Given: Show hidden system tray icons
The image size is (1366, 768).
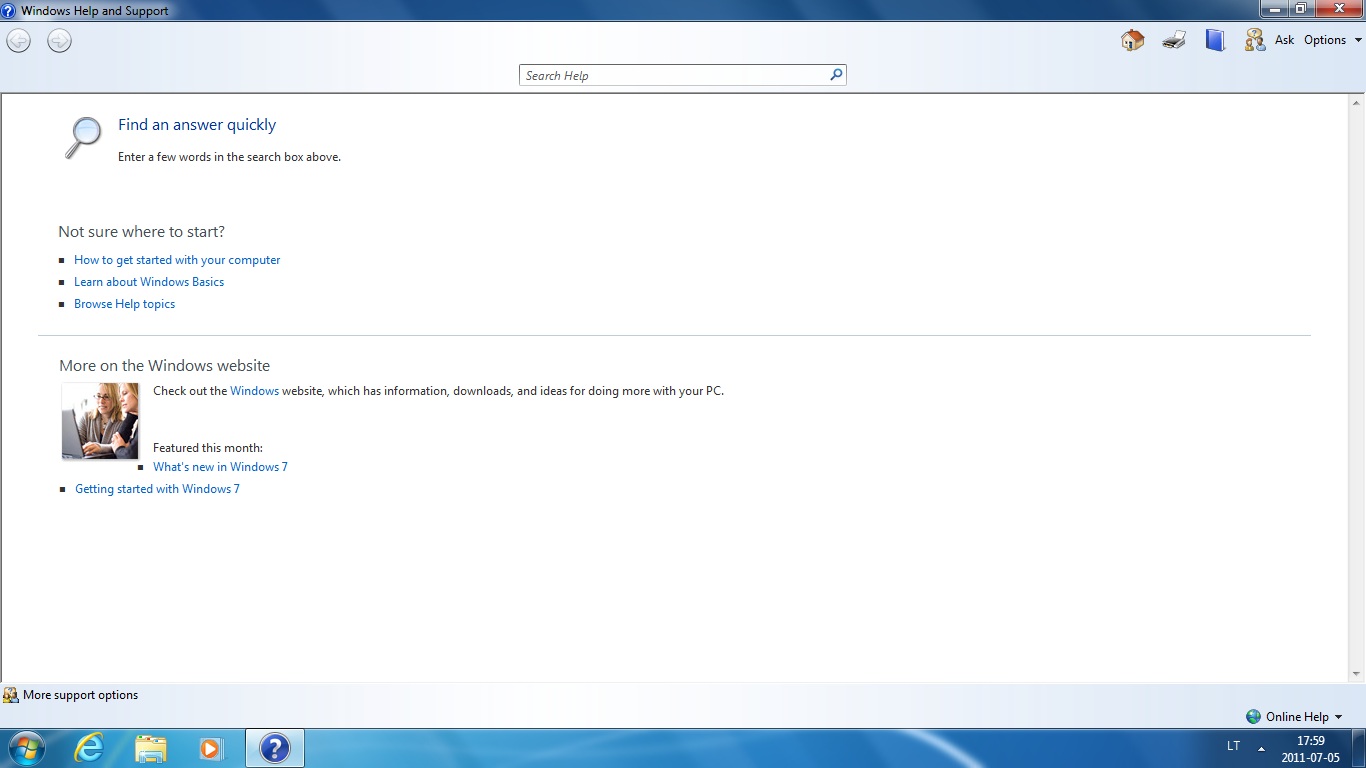Looking at the screenshot, I should (x=1261, y=748).
